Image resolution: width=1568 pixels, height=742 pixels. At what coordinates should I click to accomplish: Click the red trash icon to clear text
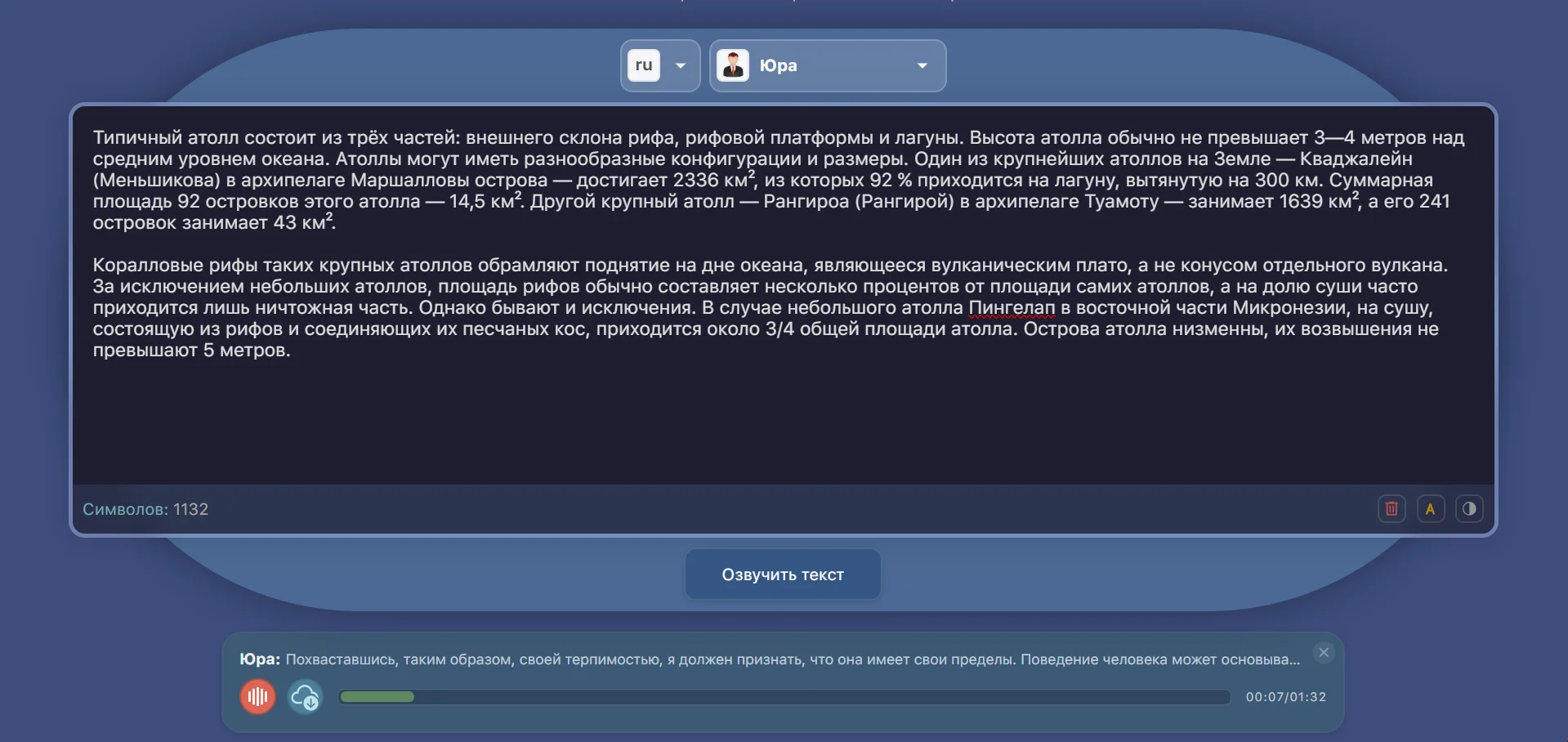click(1392, 509)
